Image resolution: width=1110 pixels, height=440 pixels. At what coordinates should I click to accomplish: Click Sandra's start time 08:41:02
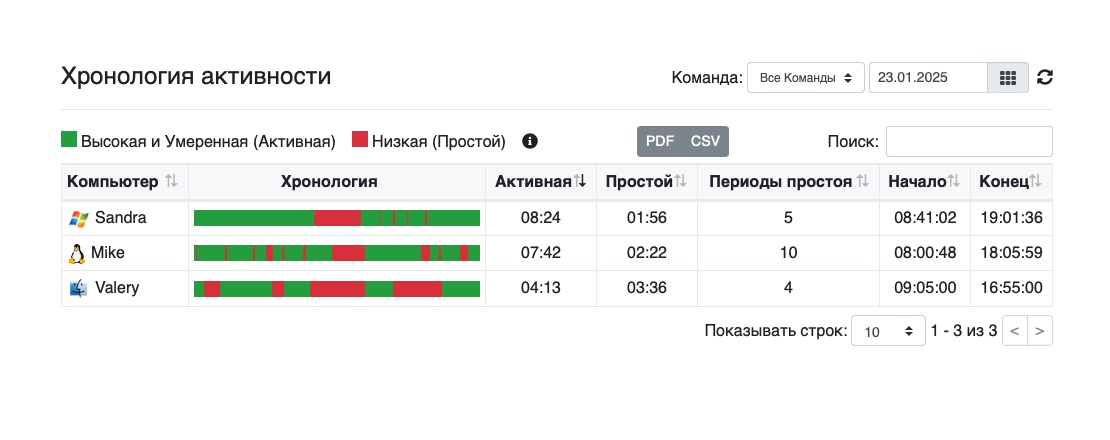point(925,218)
